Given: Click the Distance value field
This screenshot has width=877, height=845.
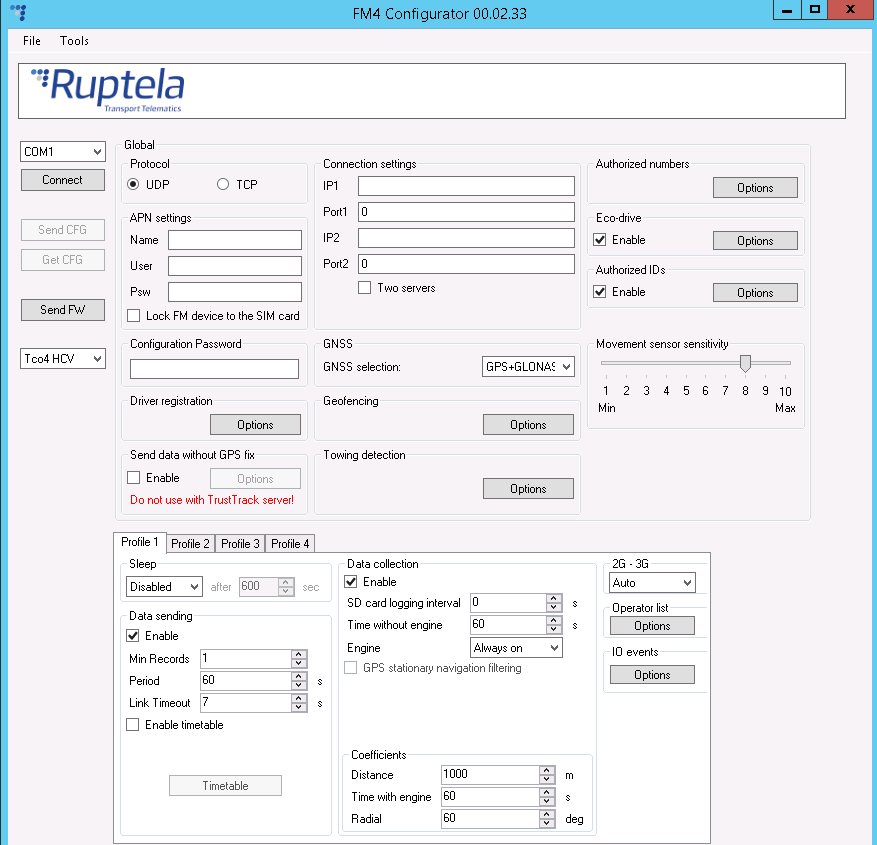Looking at the screenshot, I should [x=491, y=775].
